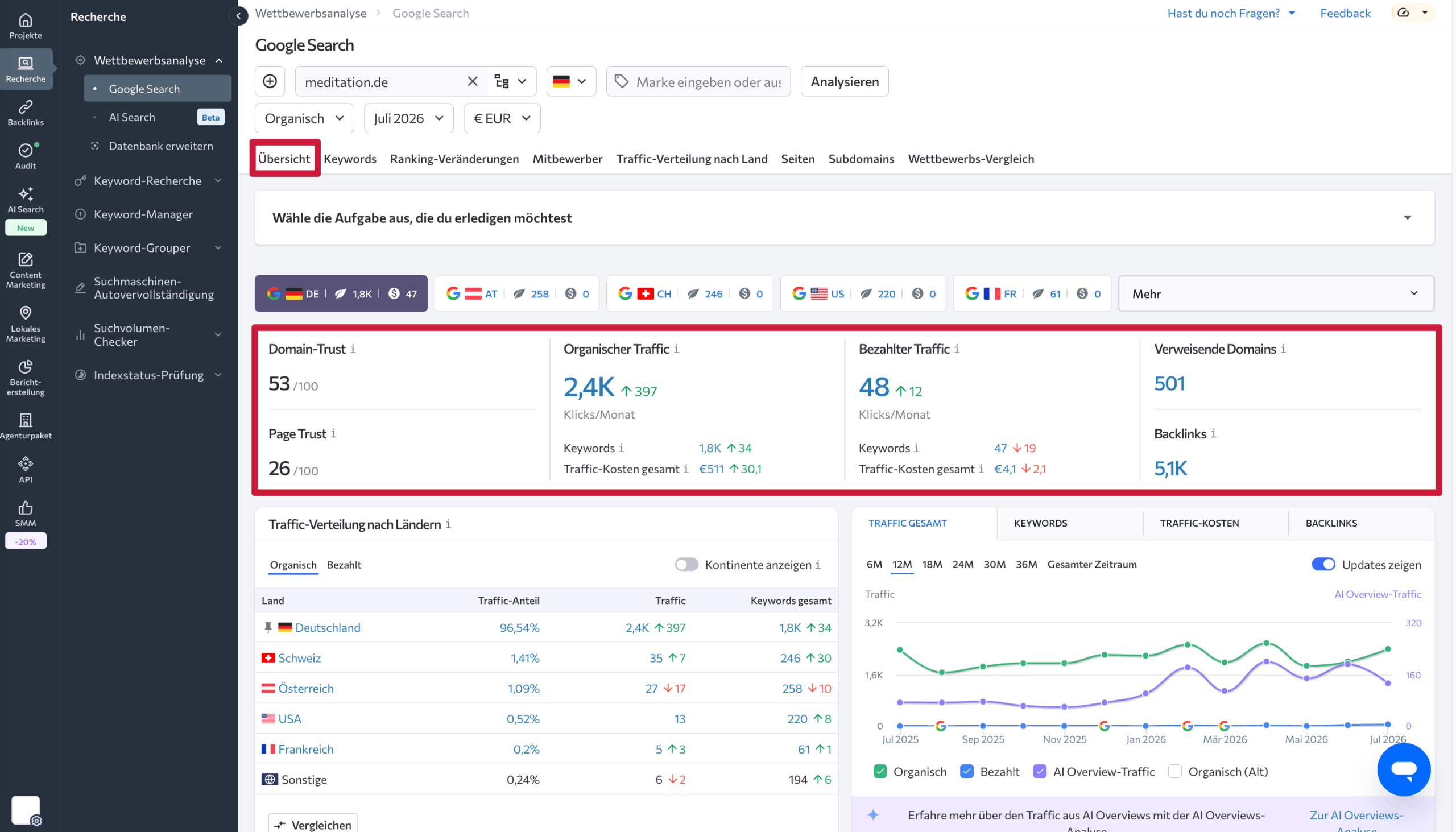Clear the meditation.de domain input
1456x832 pixels.
473,81
